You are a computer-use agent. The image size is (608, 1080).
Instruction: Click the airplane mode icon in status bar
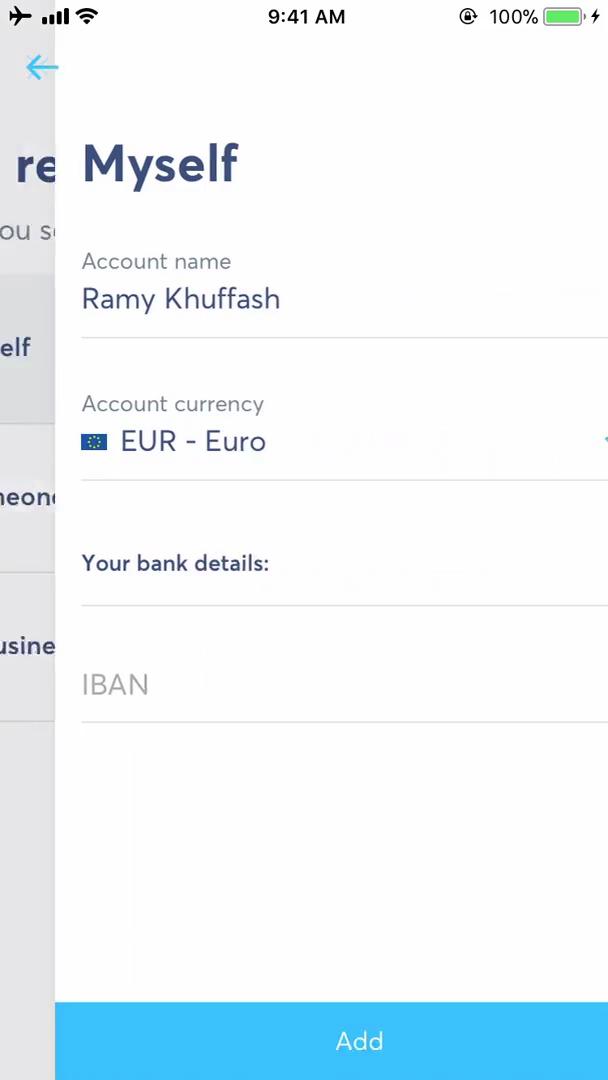[20, 16]
